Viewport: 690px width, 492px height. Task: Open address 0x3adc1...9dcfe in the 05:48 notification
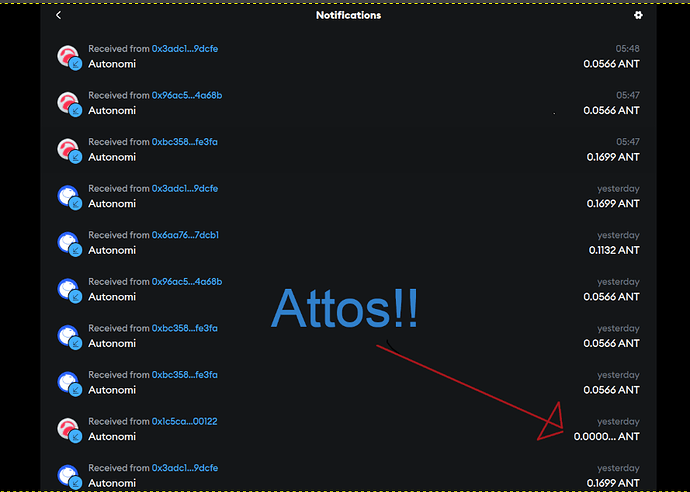tap(185, 49)
